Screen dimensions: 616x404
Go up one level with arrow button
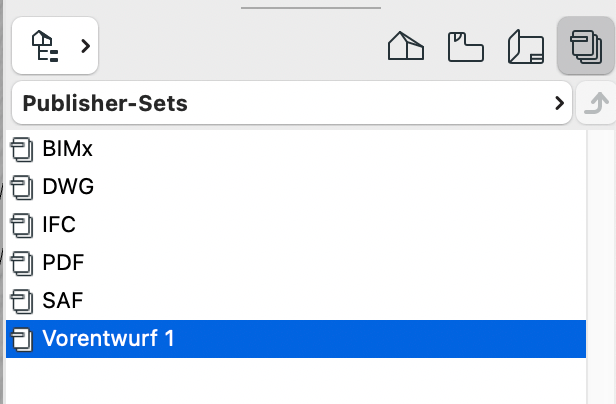596,103
